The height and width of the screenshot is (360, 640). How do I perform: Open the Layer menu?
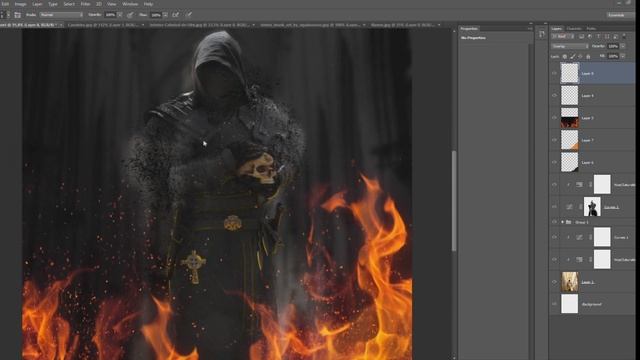37,4
